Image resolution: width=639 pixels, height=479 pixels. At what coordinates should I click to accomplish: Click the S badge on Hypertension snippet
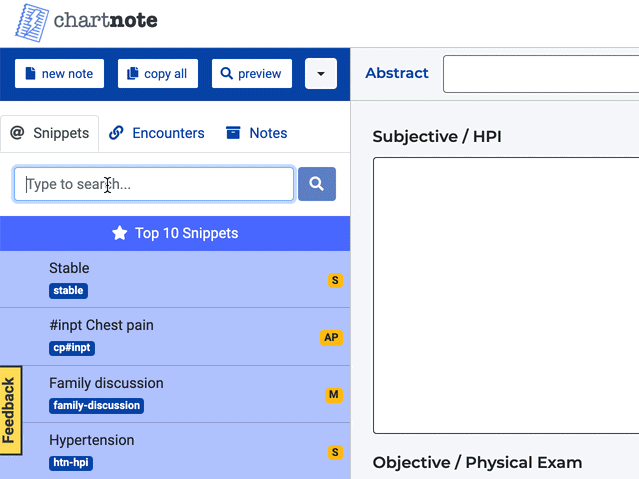tap(335, 452)
